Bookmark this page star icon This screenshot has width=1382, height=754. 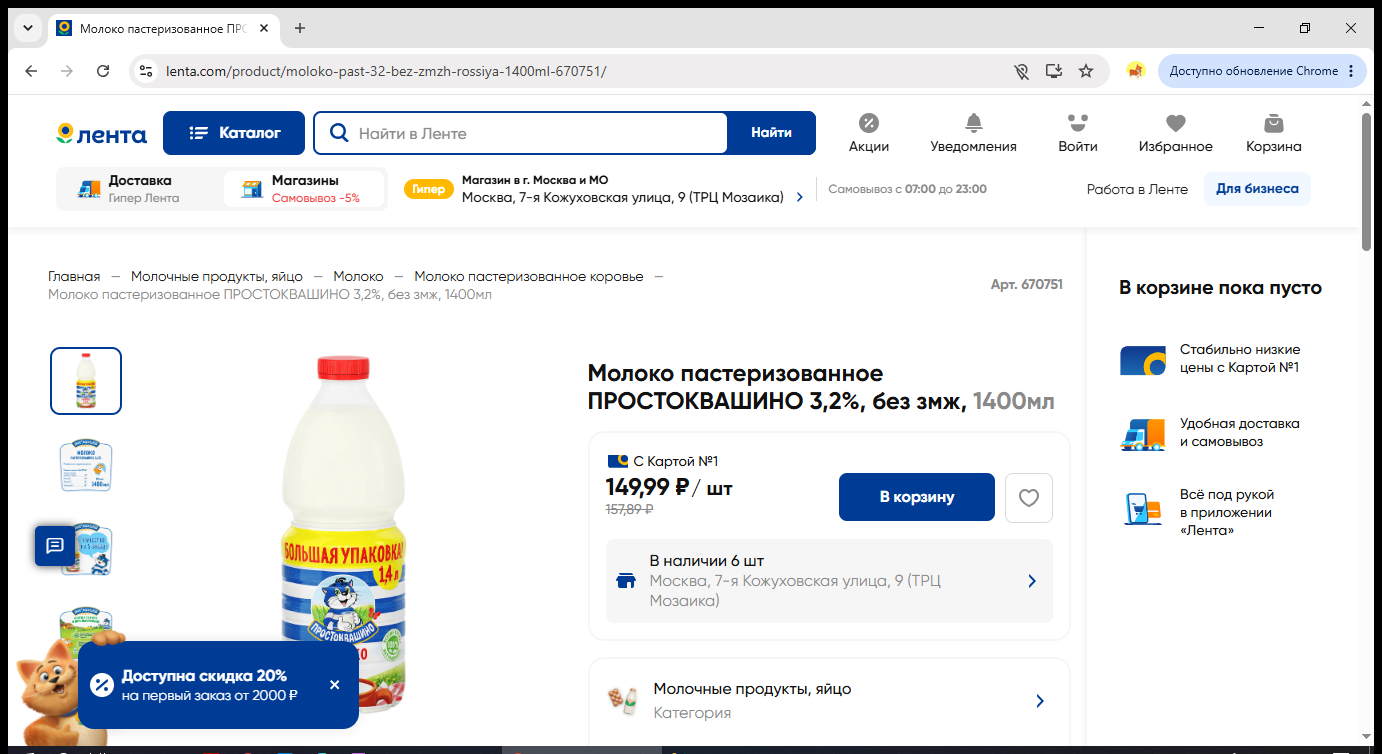point(1086,71)
